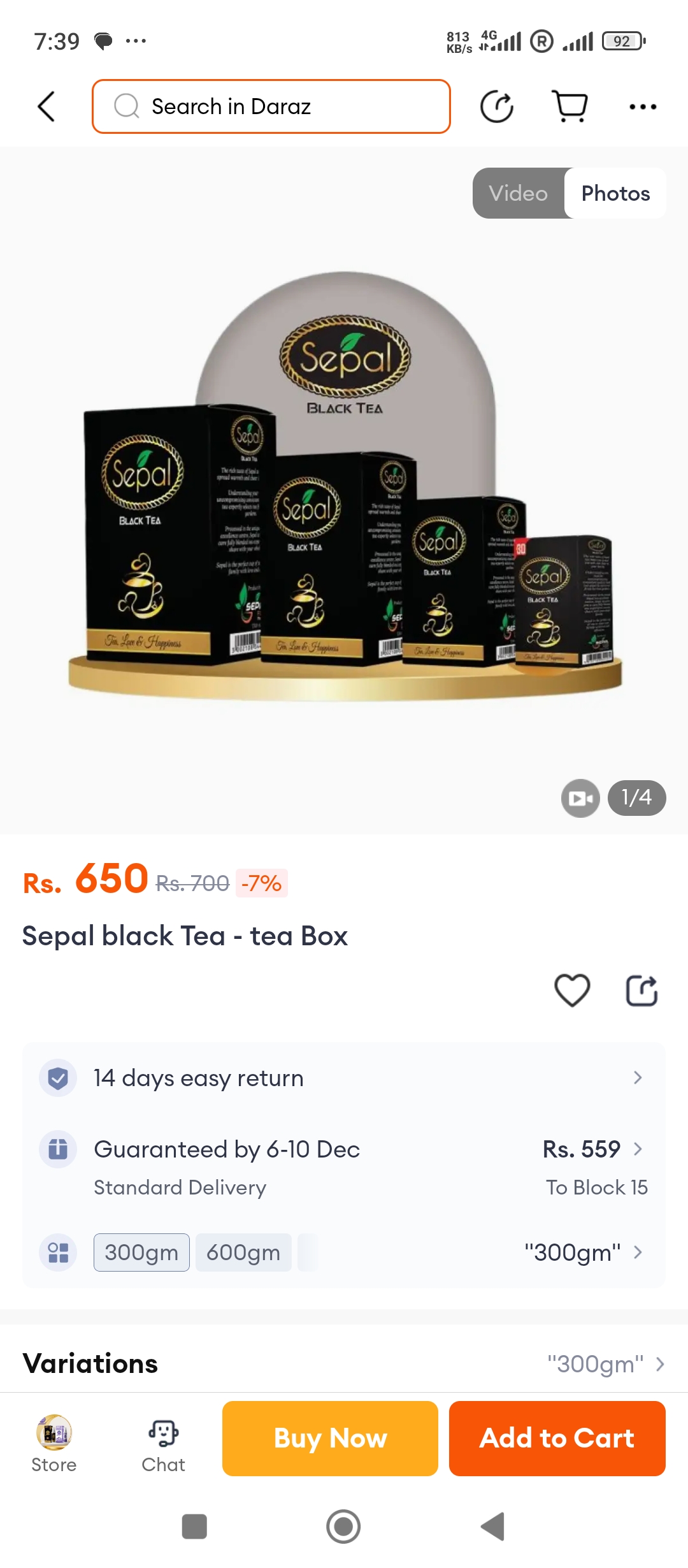Tap the Add to Cart button
Viewport: 688px width, 1568px height.
[x=557, y=1439]
